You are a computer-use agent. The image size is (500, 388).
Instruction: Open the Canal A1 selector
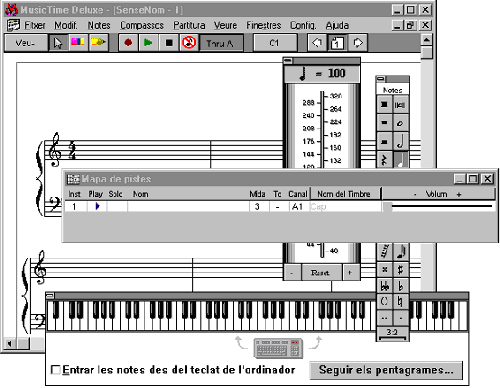(x=298, y=207)
